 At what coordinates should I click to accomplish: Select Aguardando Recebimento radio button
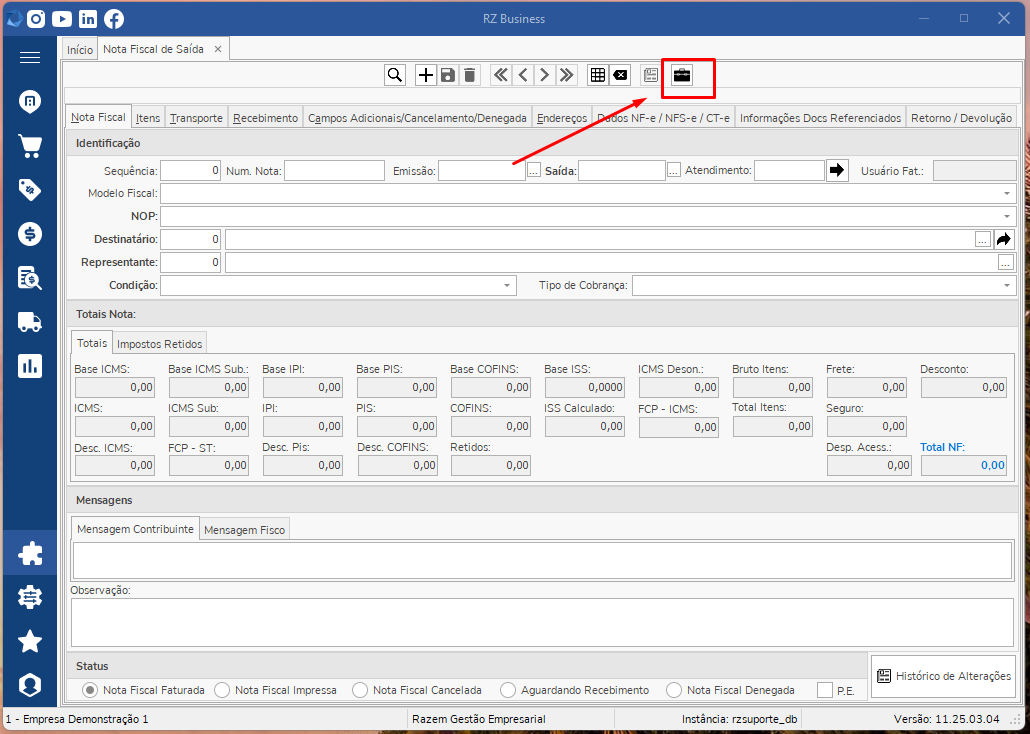[508, 690]
